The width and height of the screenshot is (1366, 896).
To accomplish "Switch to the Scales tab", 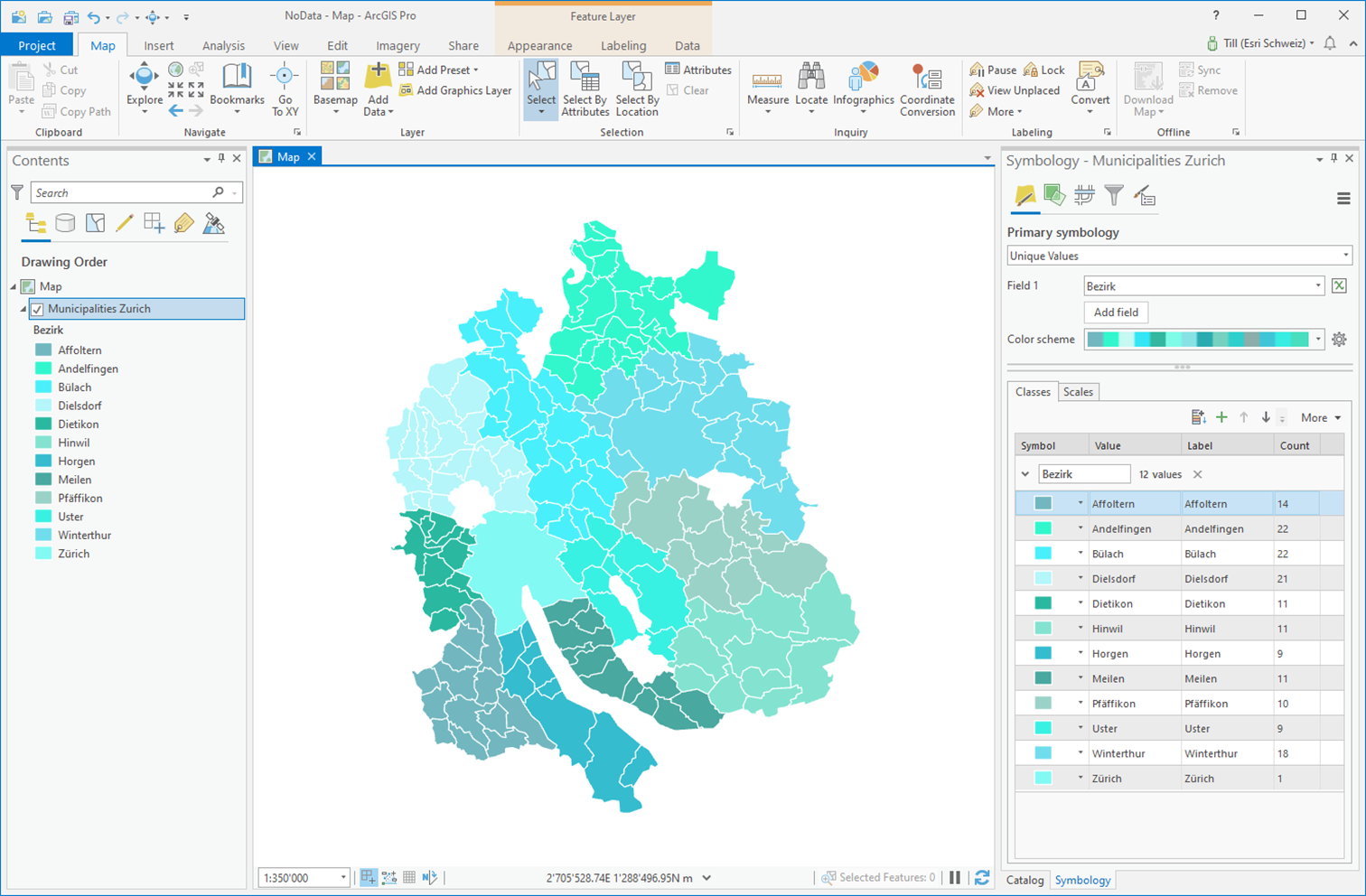I will click(1078, 392).
